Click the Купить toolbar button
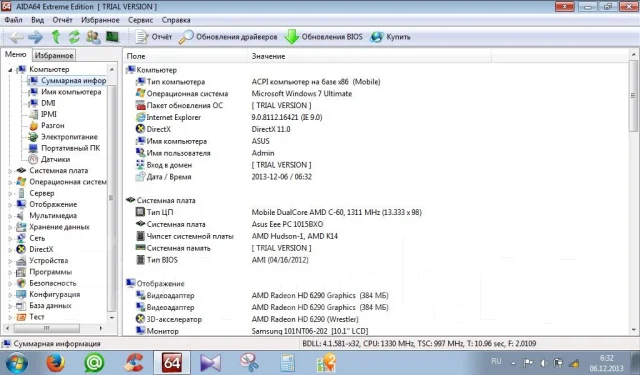Screen dimensions: 640x375 point(391,37)
